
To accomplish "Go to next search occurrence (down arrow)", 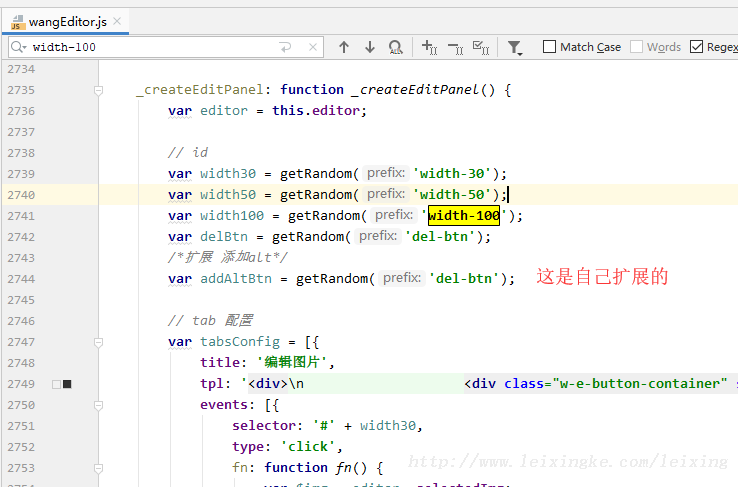I will click(369, 47).
